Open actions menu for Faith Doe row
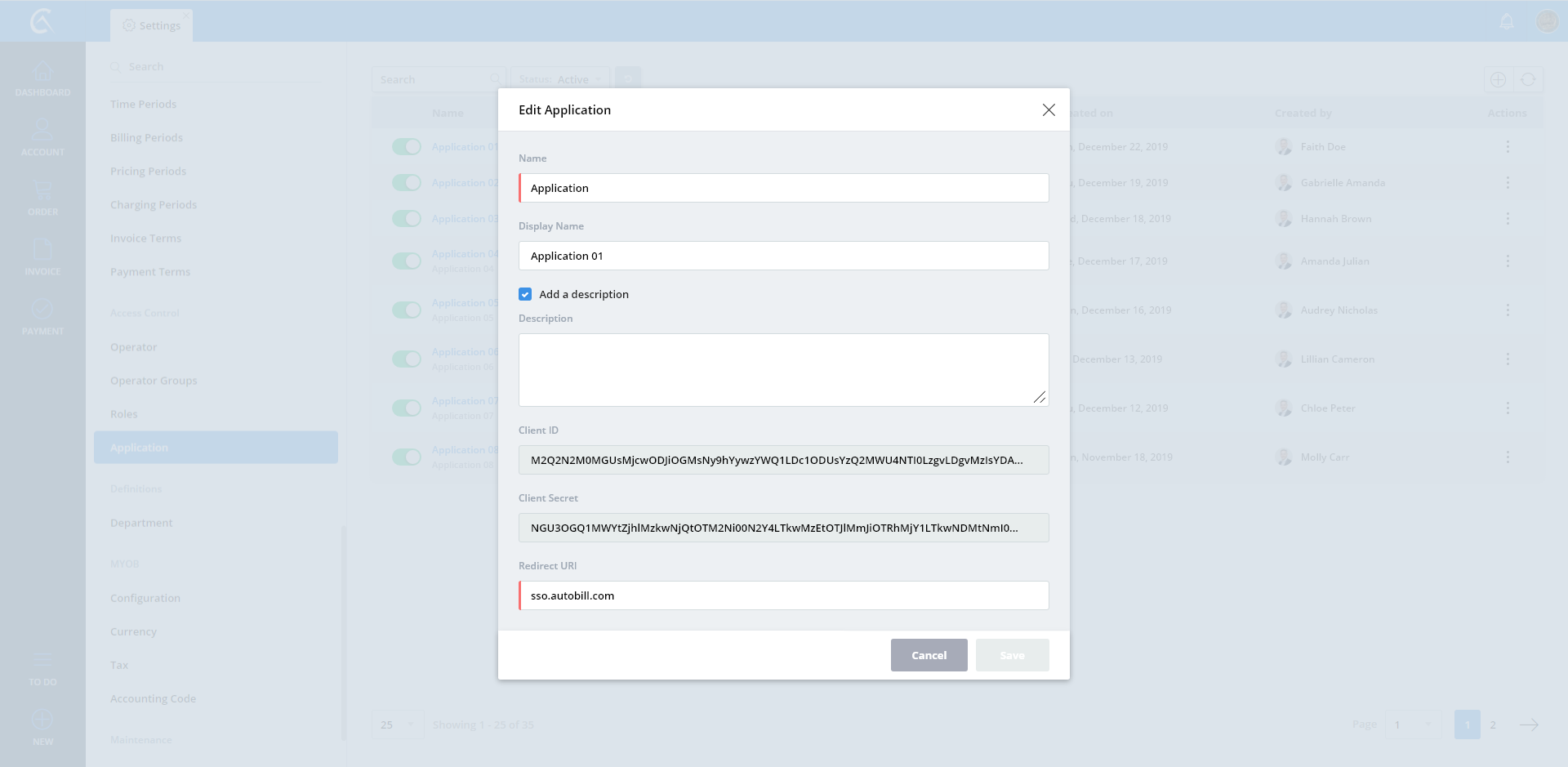 tap(1508, 147)
